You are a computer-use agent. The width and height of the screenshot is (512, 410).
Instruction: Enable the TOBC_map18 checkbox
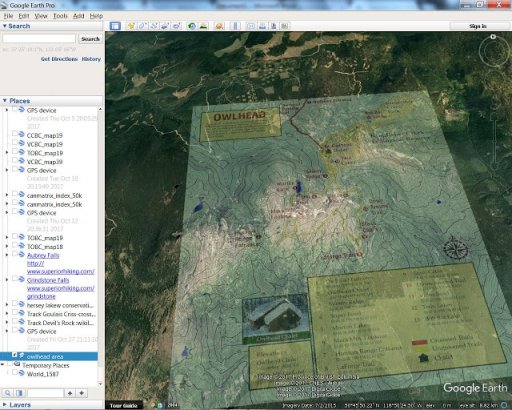(x=14, y=245)
